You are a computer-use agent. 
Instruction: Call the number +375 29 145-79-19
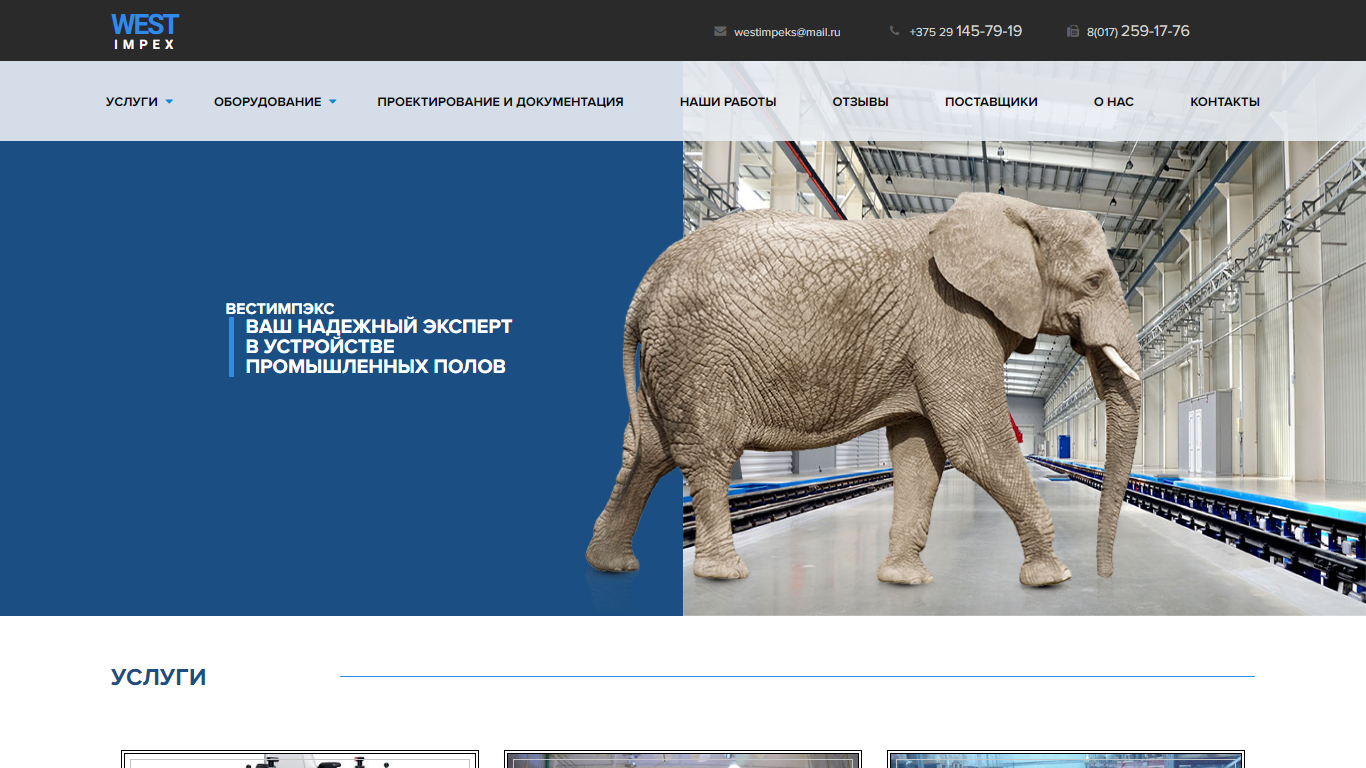[x=966, y=31]
